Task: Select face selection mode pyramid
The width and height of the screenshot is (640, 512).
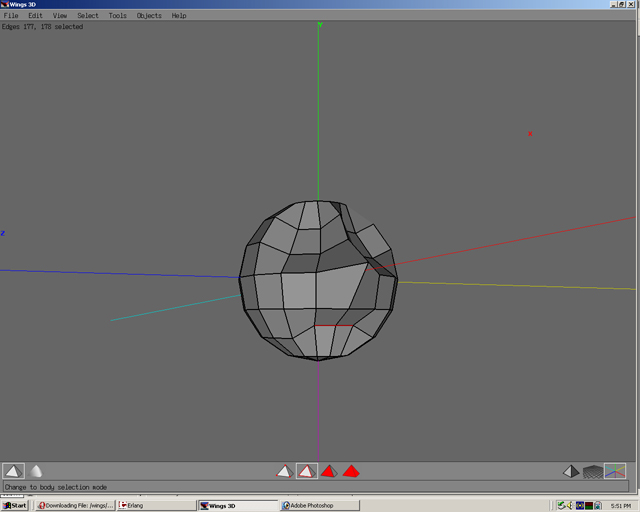Action: click(x=329, y=471)
